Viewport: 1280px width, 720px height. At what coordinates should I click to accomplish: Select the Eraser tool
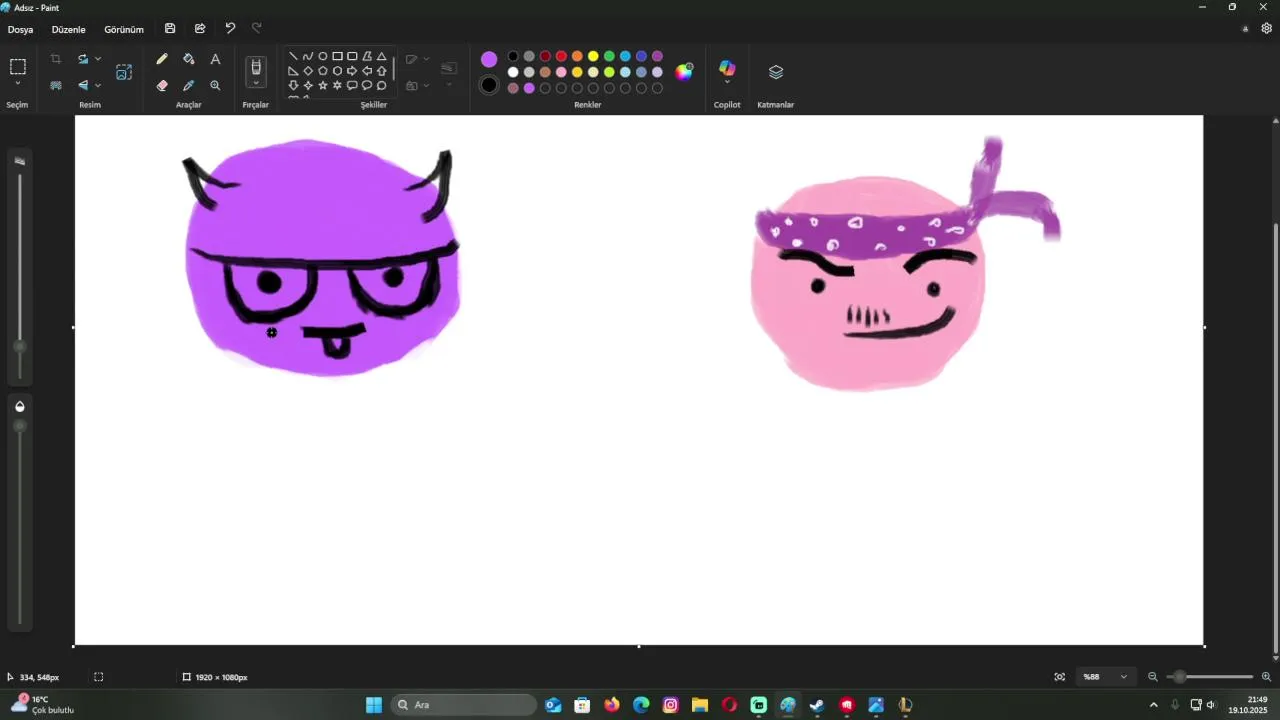tap(162, 86)
